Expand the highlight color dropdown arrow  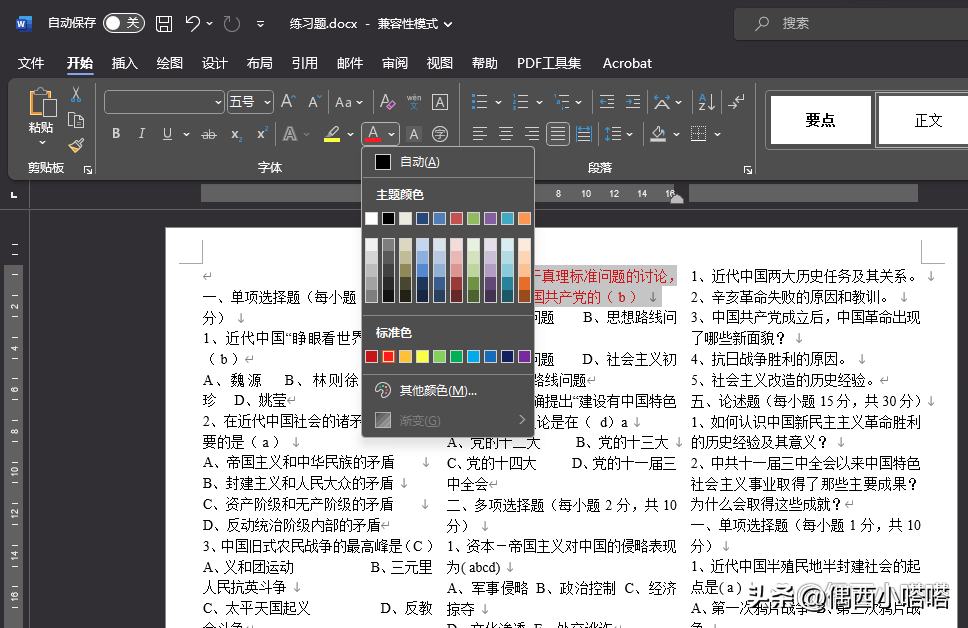point(349,134)
